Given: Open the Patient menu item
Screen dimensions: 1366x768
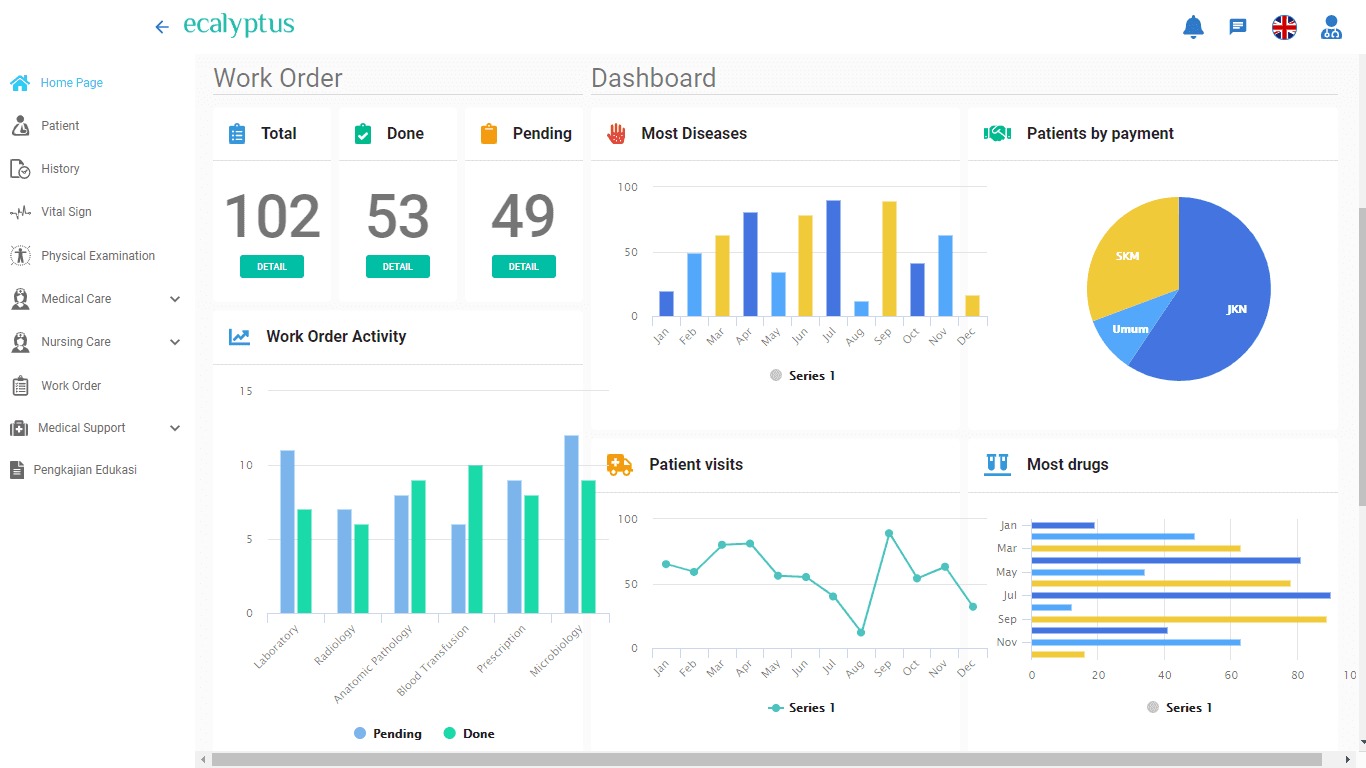Looking at the screenshot, I should click(60, 126).
